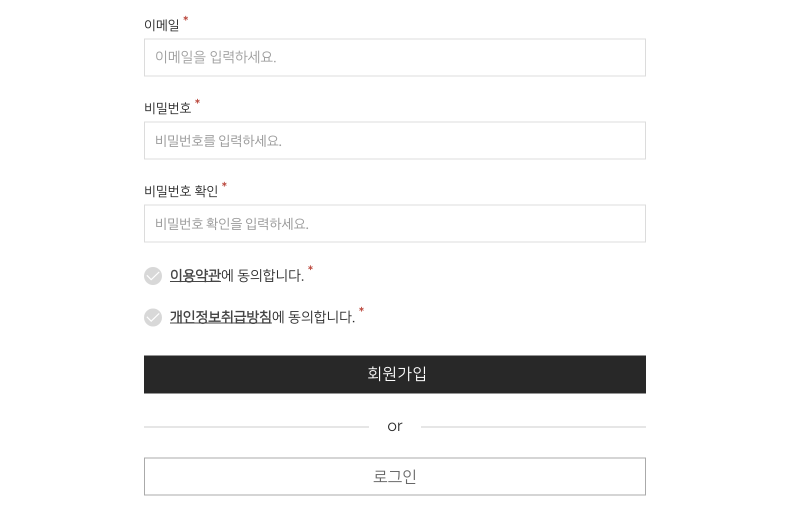800x510 pixels.
Task: Click the red asterisk beside 이메일
Action: (186, 20)
